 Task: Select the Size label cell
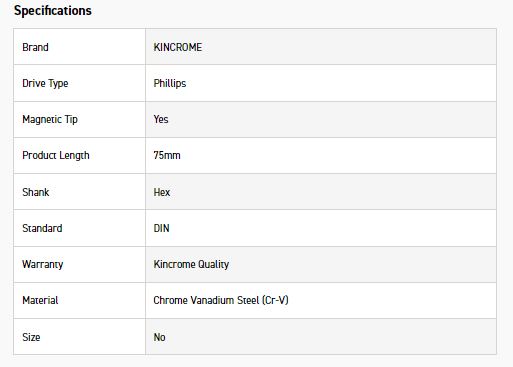click(79, 337)
